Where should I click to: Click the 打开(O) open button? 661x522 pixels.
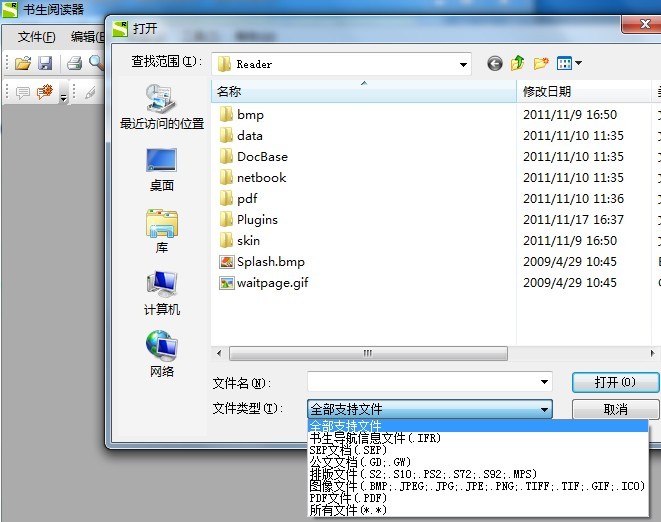coord(615,382)
